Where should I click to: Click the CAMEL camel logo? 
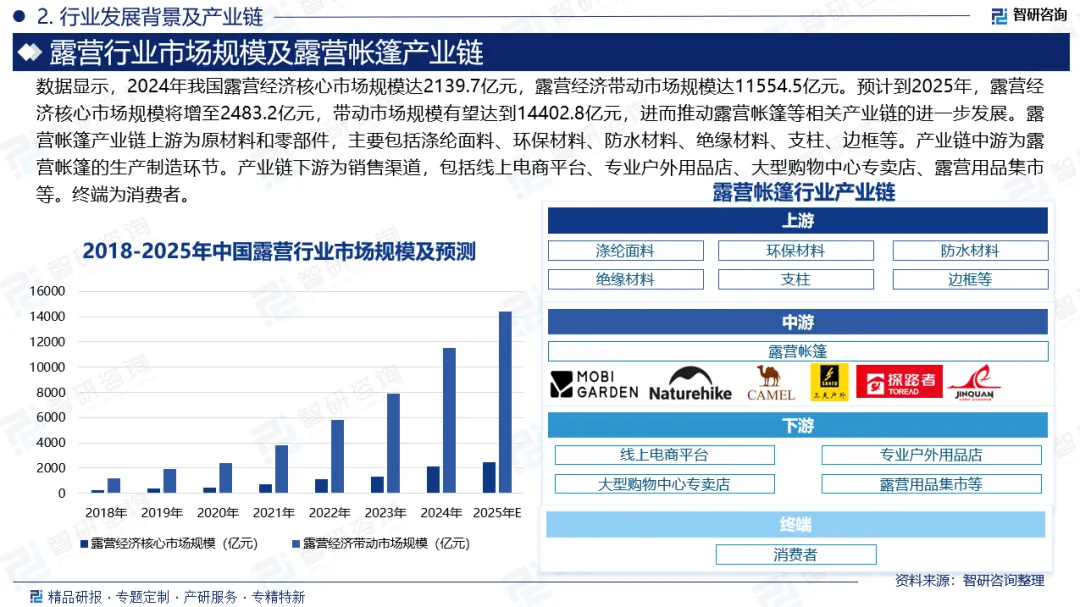click(771, 383)
